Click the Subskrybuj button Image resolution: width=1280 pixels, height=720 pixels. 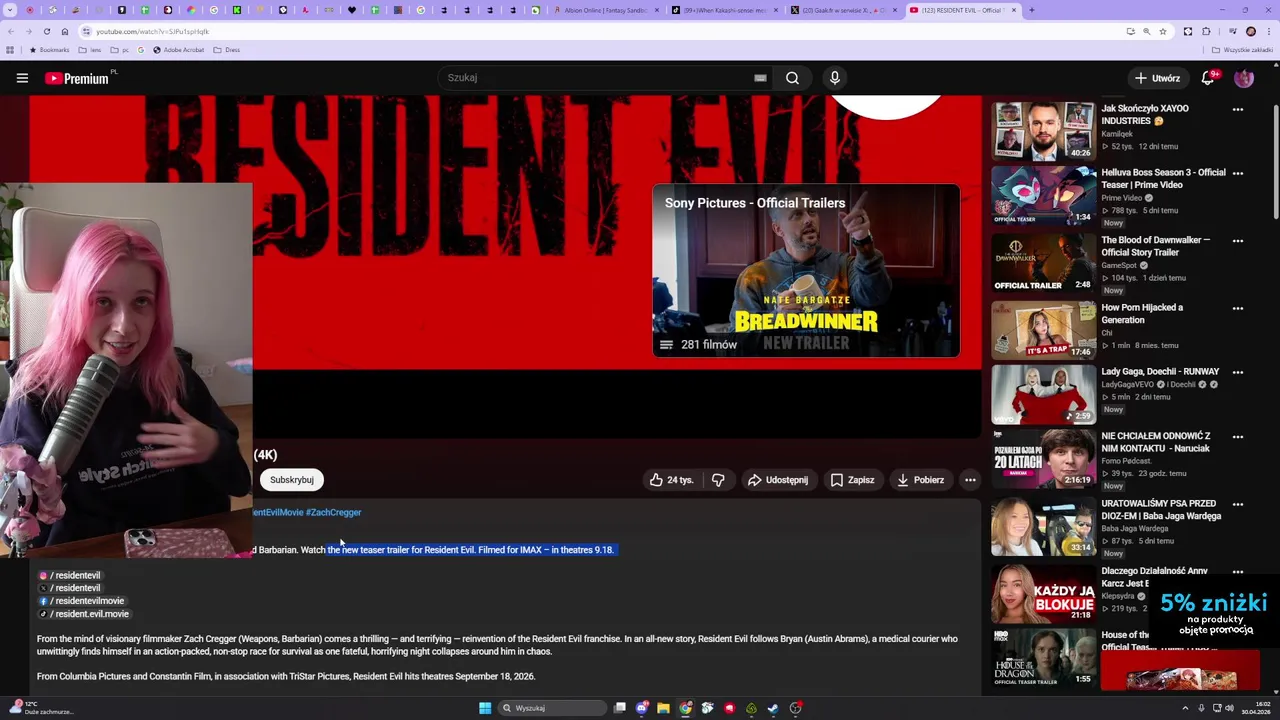292,480
